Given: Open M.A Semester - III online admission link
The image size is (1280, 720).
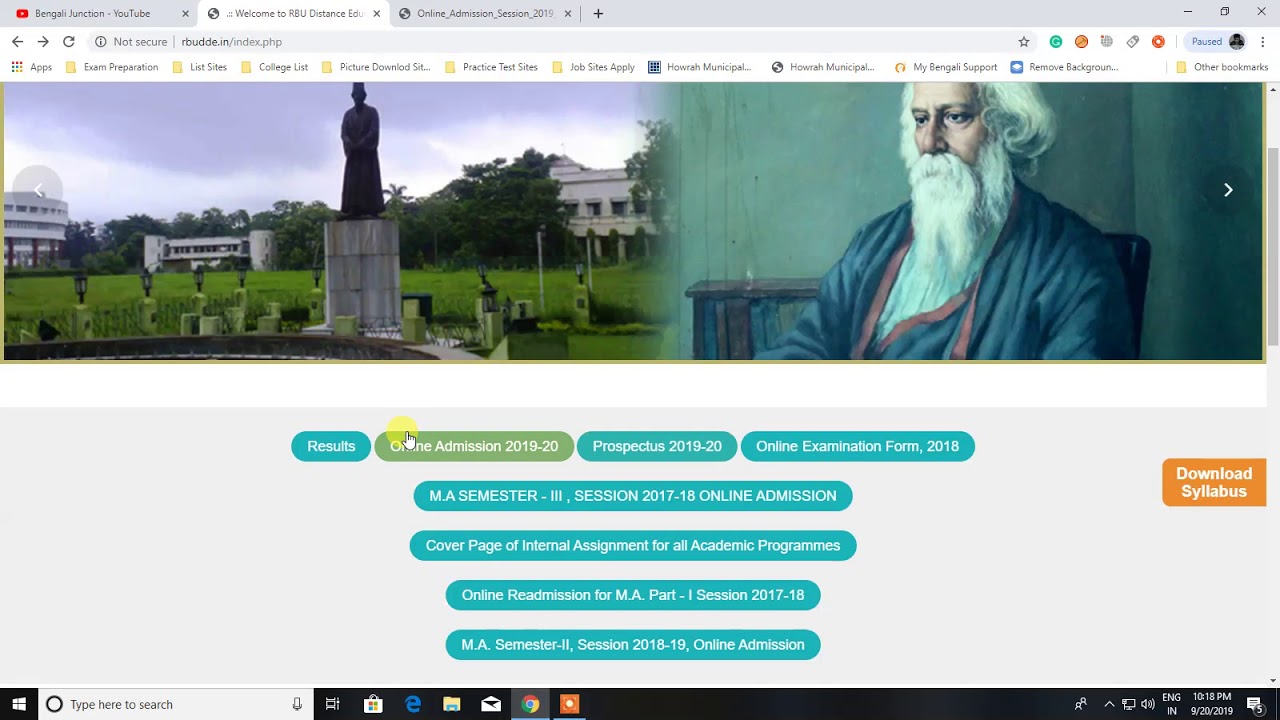Looking at the screenshot, I should (x=633, y=496).
